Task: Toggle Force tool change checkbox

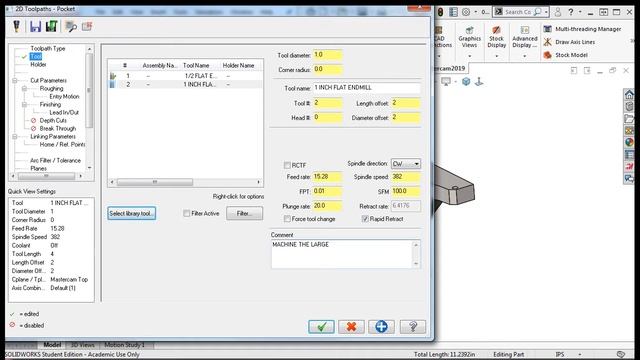Action: click(x=287, y=219)
